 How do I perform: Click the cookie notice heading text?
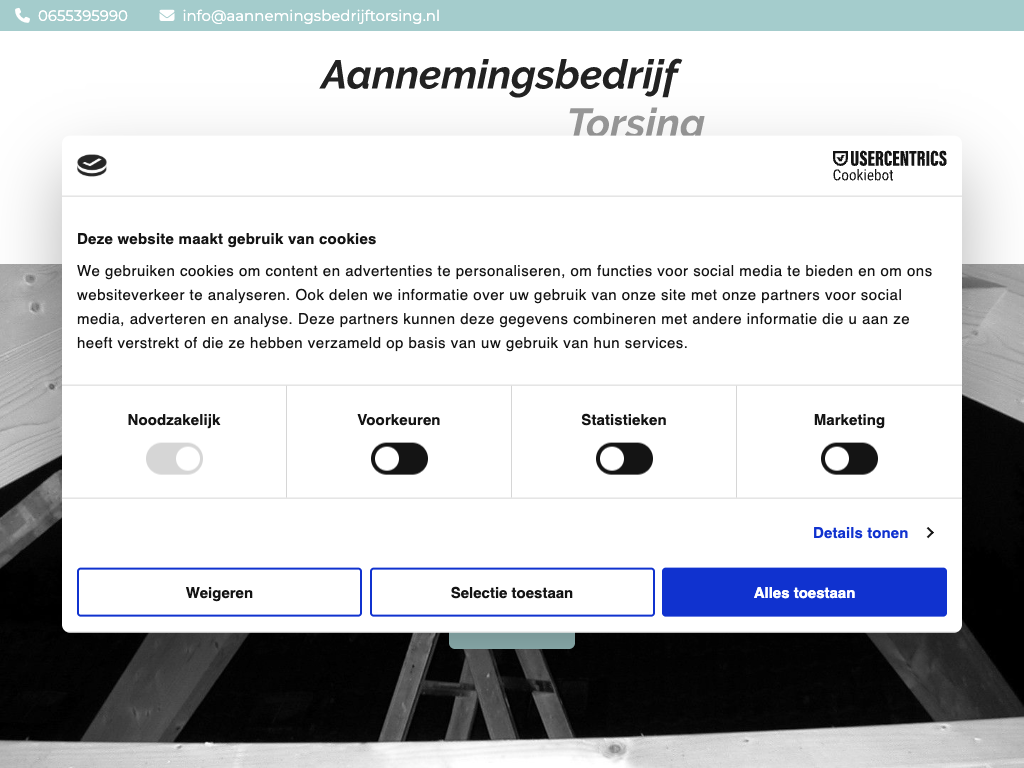tap(227, 239)
